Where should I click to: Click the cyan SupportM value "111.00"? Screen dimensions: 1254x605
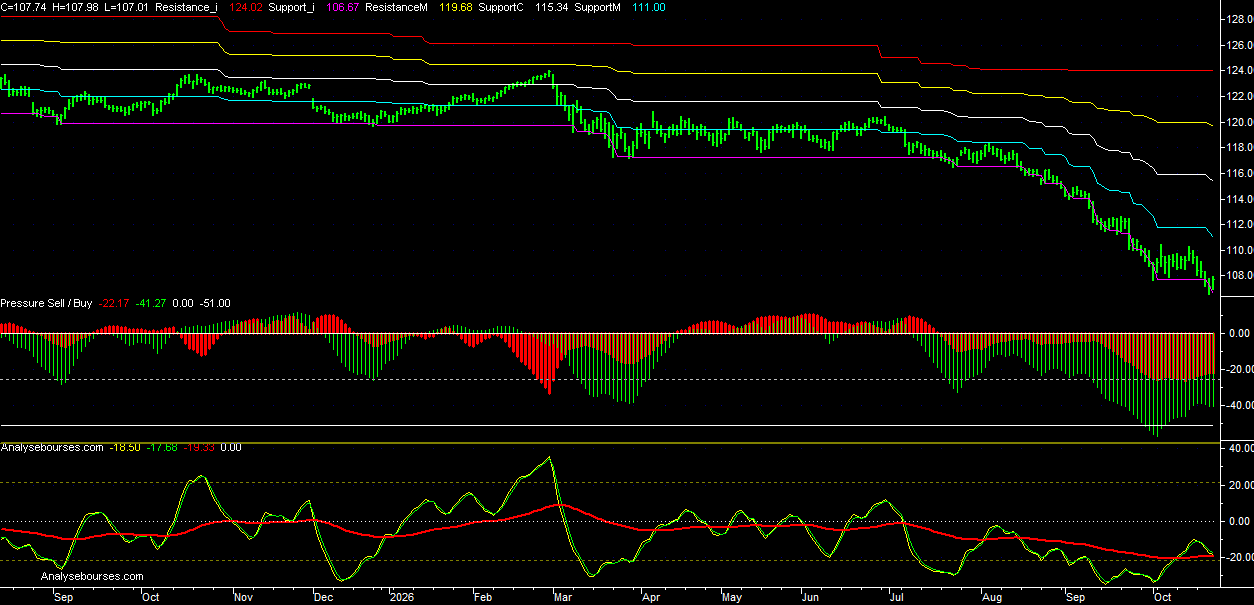coord(649,7)
